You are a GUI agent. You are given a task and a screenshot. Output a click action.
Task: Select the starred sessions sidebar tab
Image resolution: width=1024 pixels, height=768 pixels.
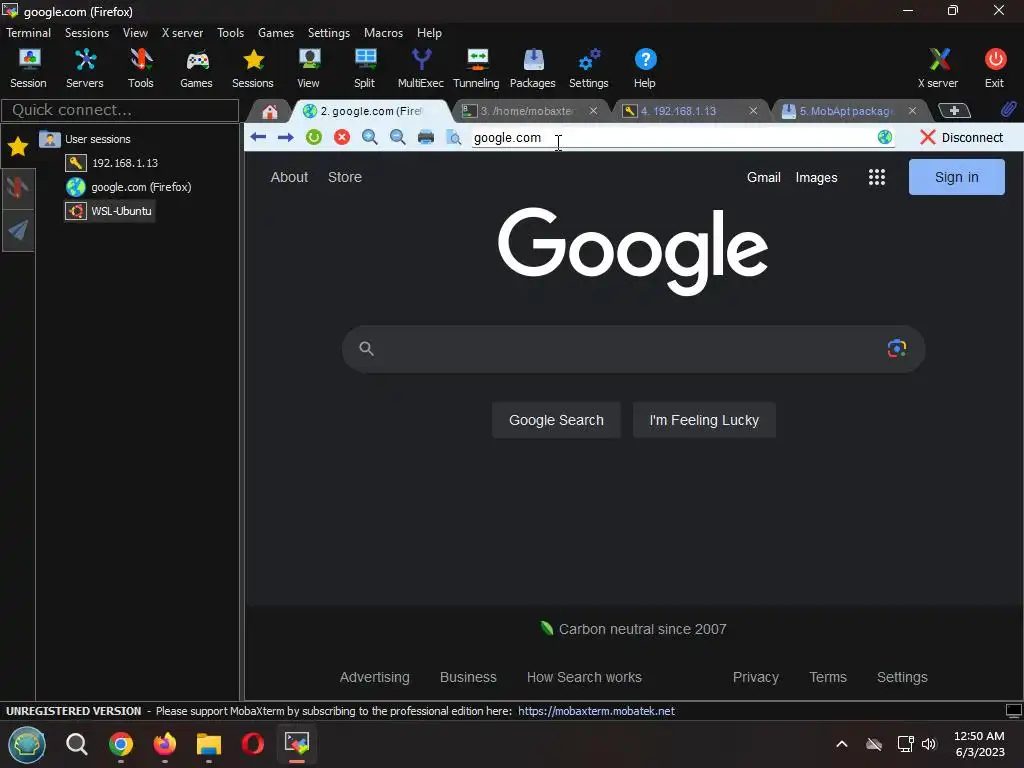tap(18, 147)
